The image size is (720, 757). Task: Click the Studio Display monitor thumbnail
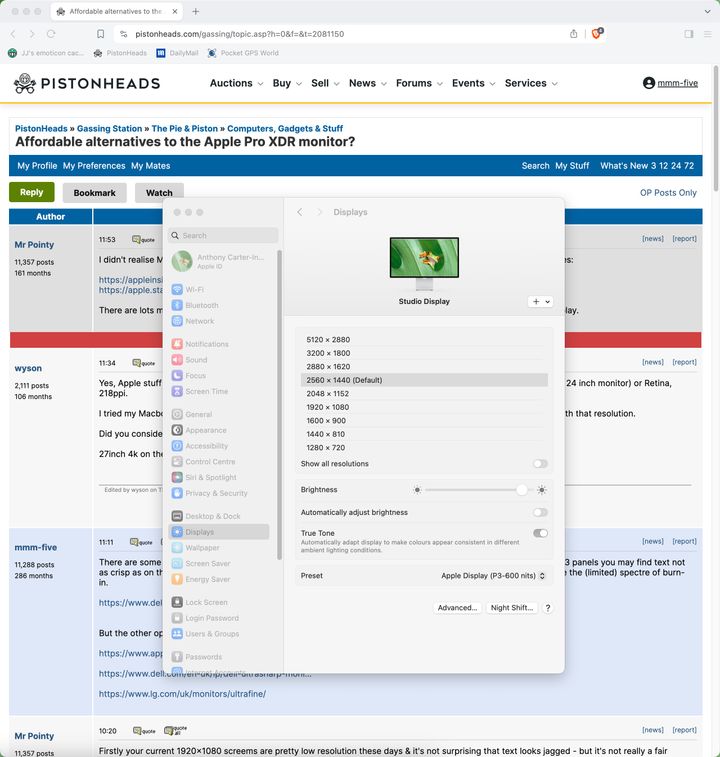pyautogui.click(x=424, y=262)
